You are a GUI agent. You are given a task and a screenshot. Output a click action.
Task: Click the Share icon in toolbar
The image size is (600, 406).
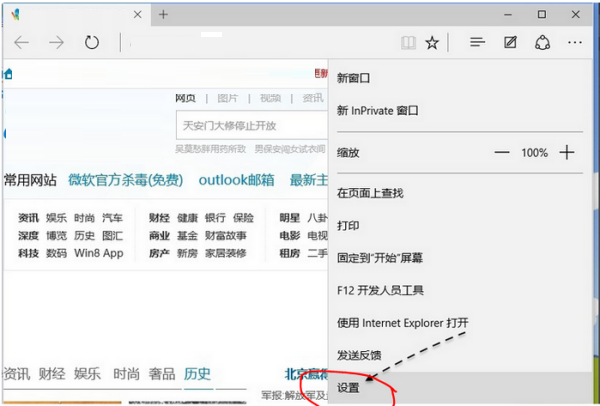tap(542, 43)
